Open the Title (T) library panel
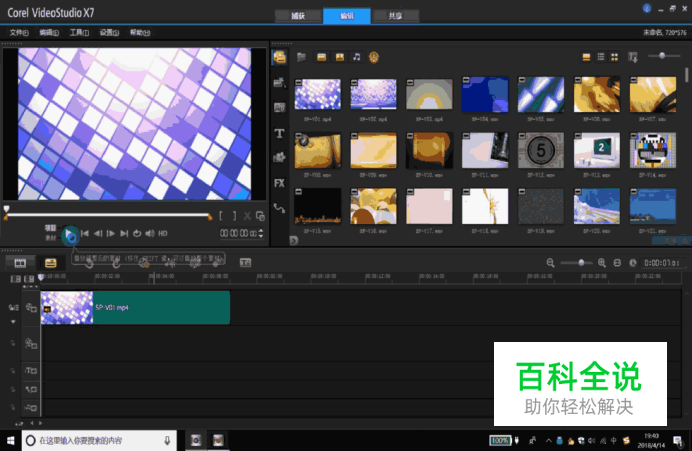 (x=280, y=133)
